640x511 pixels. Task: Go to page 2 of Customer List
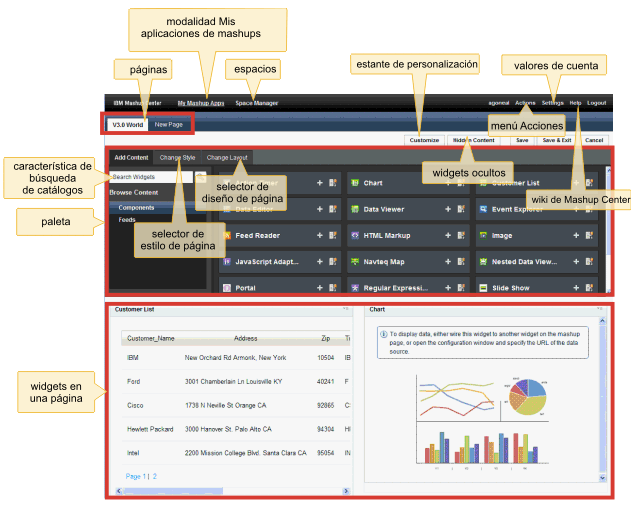click(155, 476)
